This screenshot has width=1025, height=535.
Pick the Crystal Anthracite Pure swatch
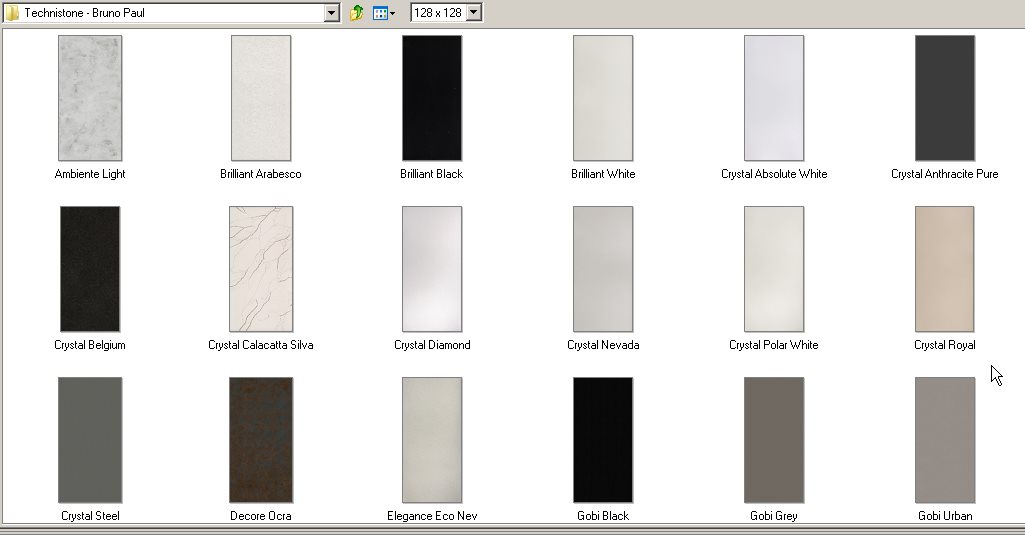945,98
